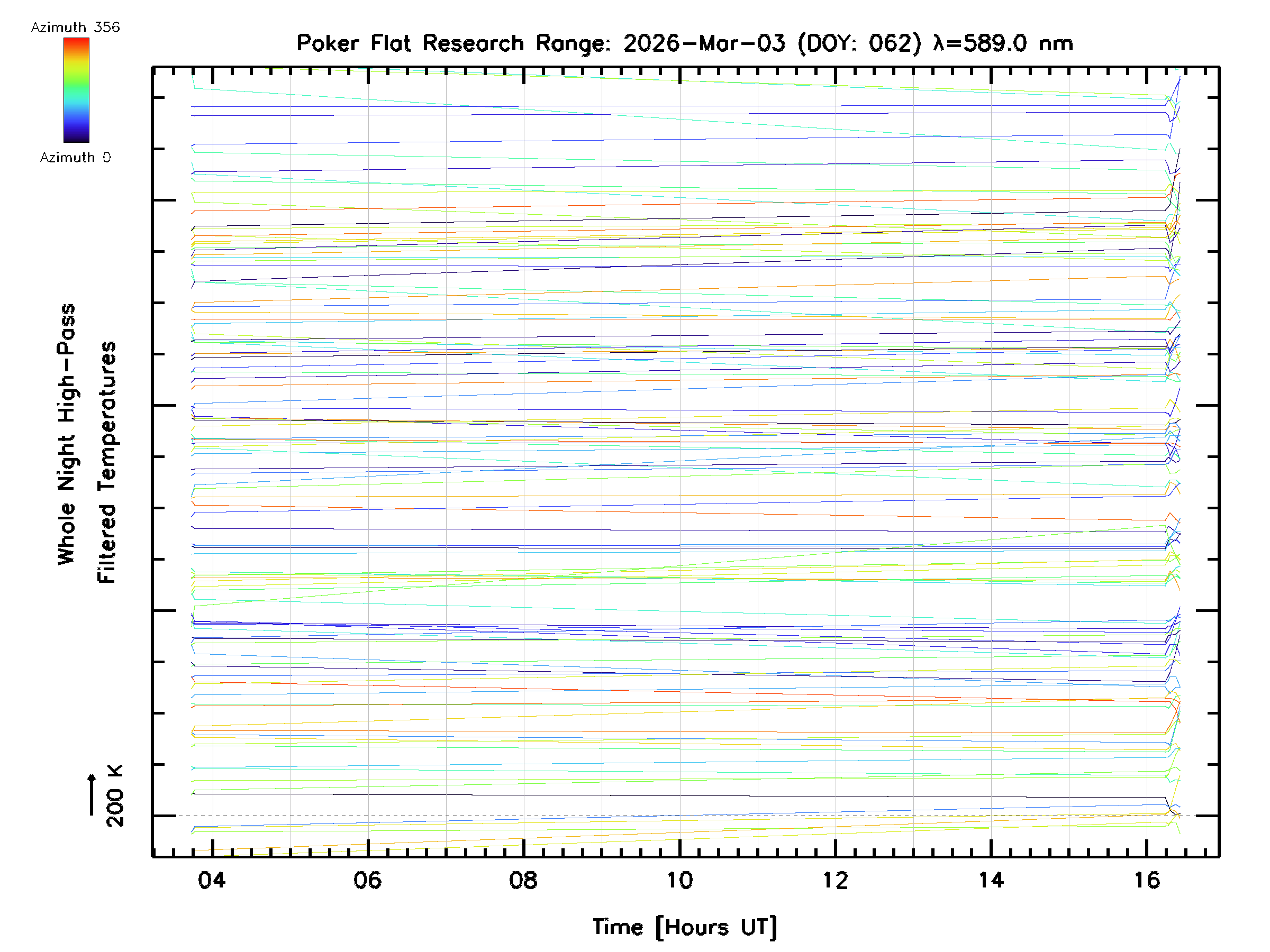Viewport: 1270px width, 952px height.
Task: Click the '16' hour tick label
Action: click(x=1147, y=881)
